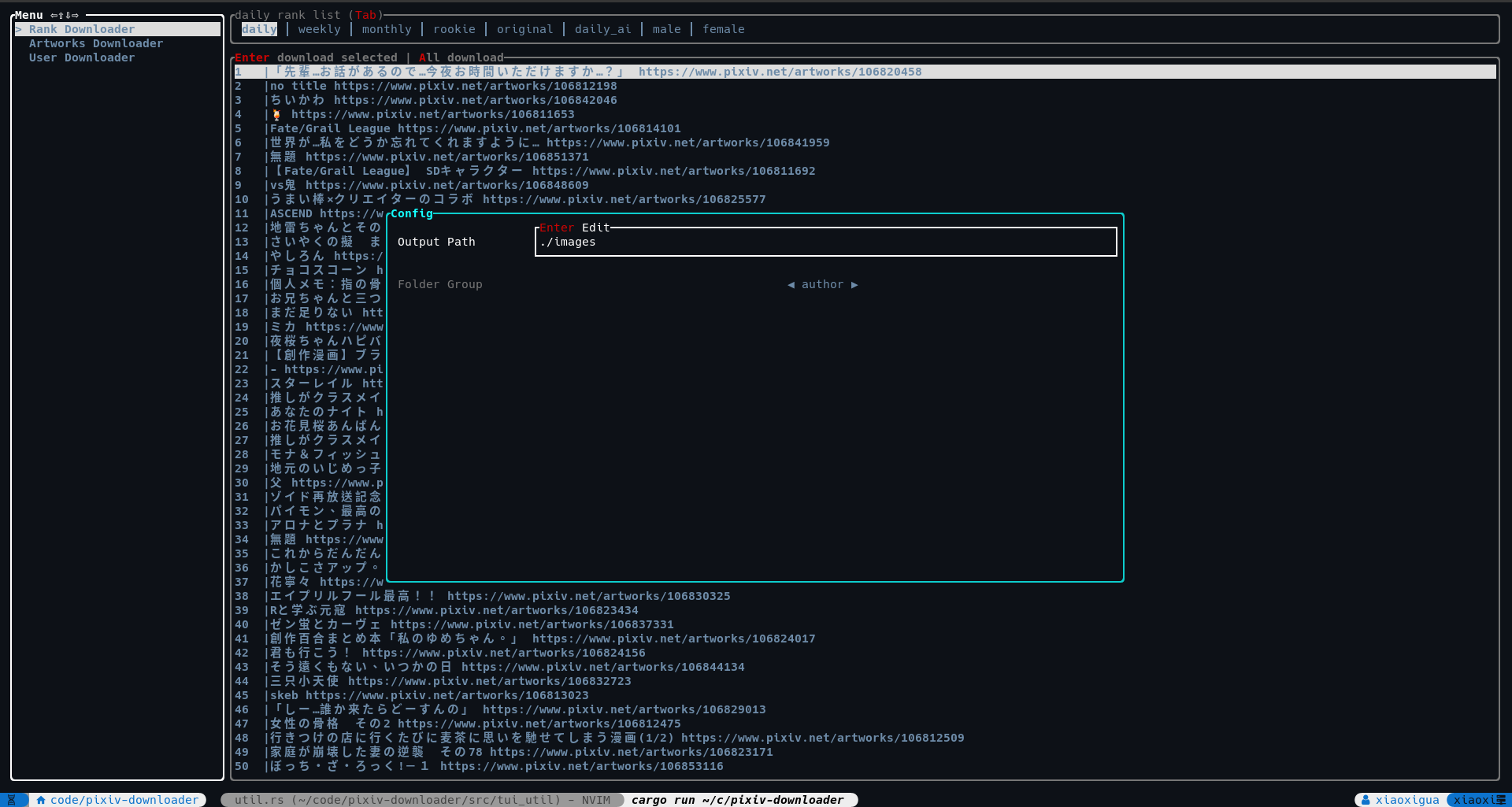Click the Output Path input field
1512x807 pixels.
[x=825, y=242]
